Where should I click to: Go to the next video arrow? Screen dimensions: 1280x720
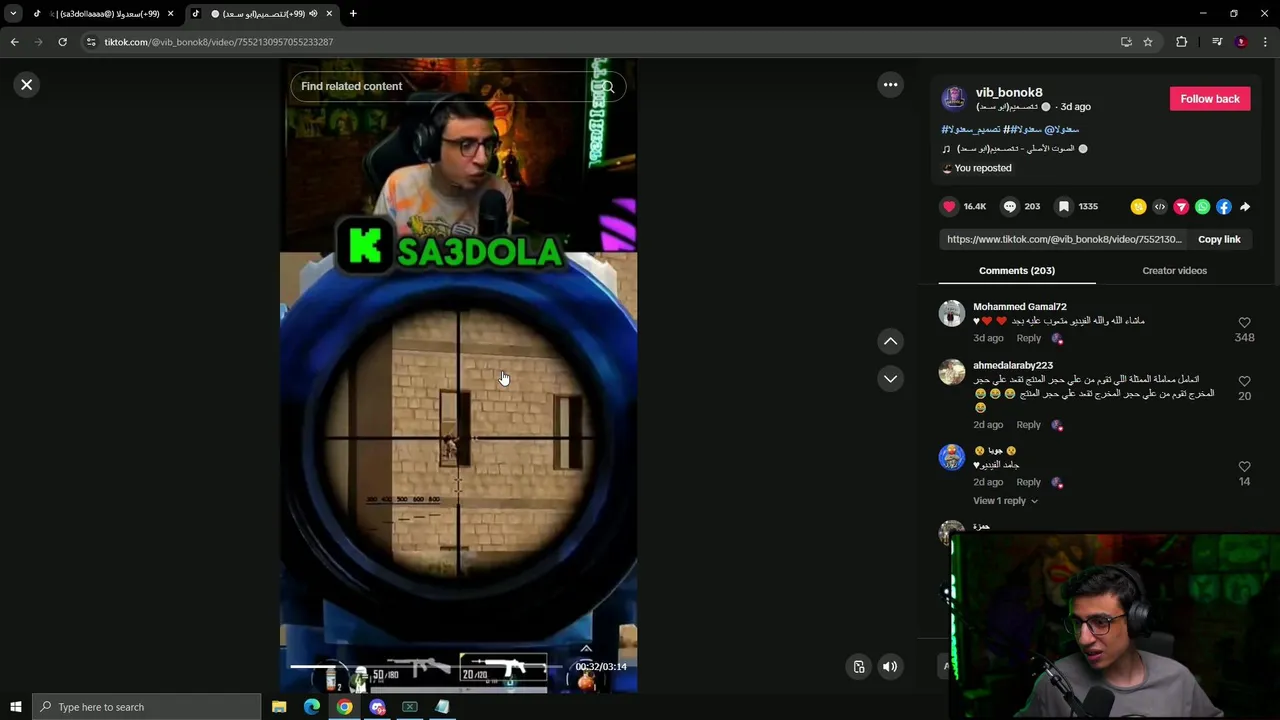coord(890,379)
